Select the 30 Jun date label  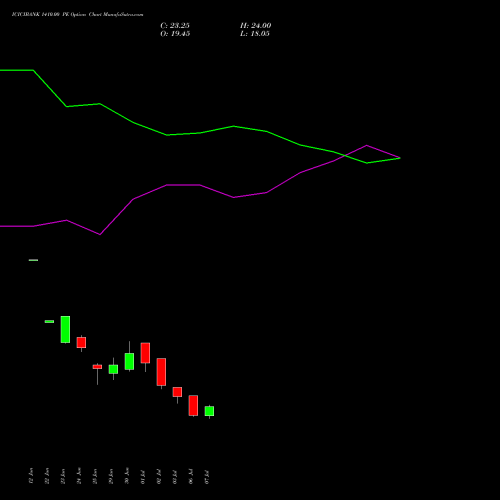pos(127,476)
